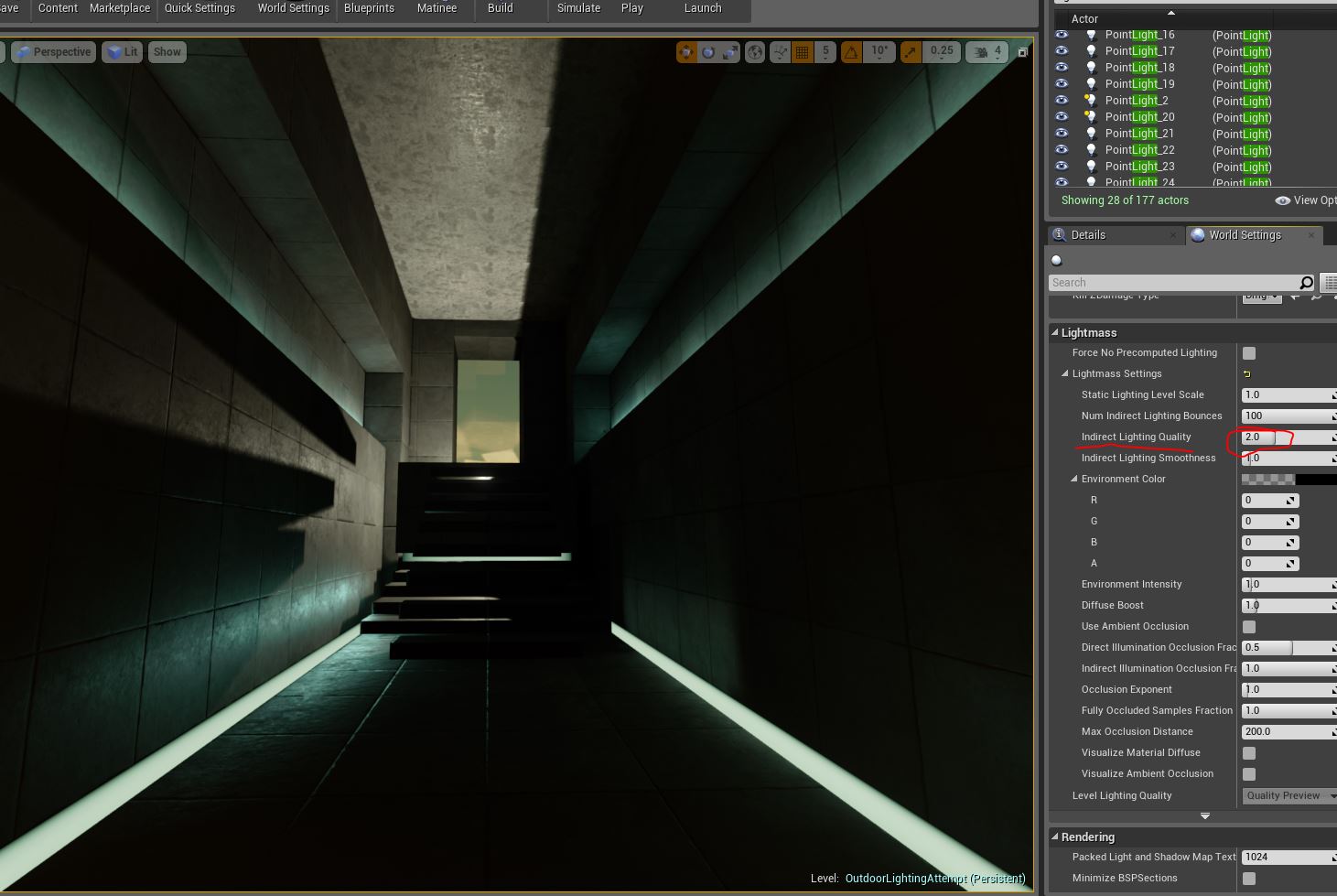This screenshot has width=1337, height=896.
Task: Collapse Lightmass Settings group
Action: click(x=1065, y=373)
